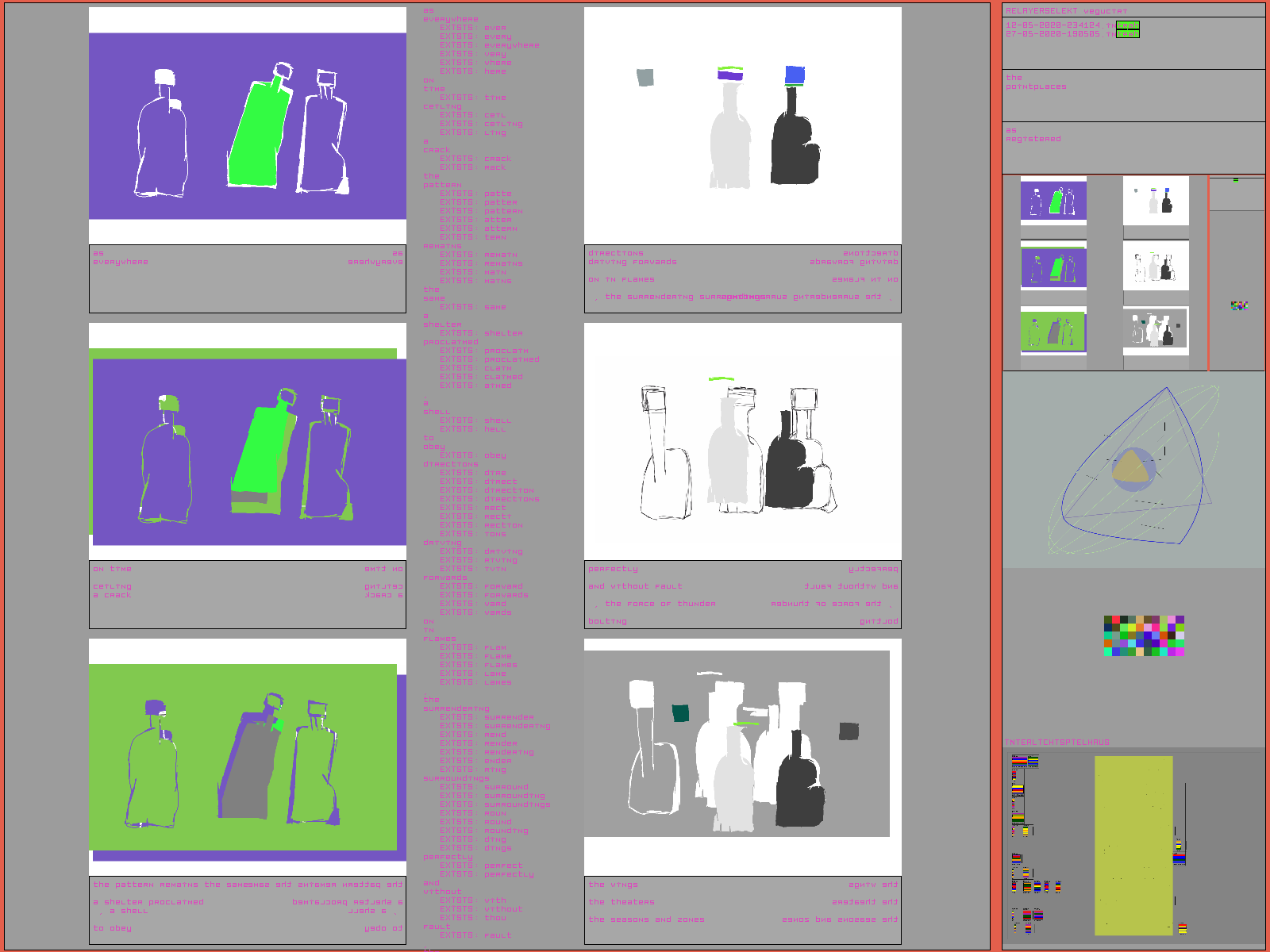Click the large yellow-green rectangle in INTERLICHTSPIELHAUS
Screen dimensions: 1270x952
tap(1133, 845)
